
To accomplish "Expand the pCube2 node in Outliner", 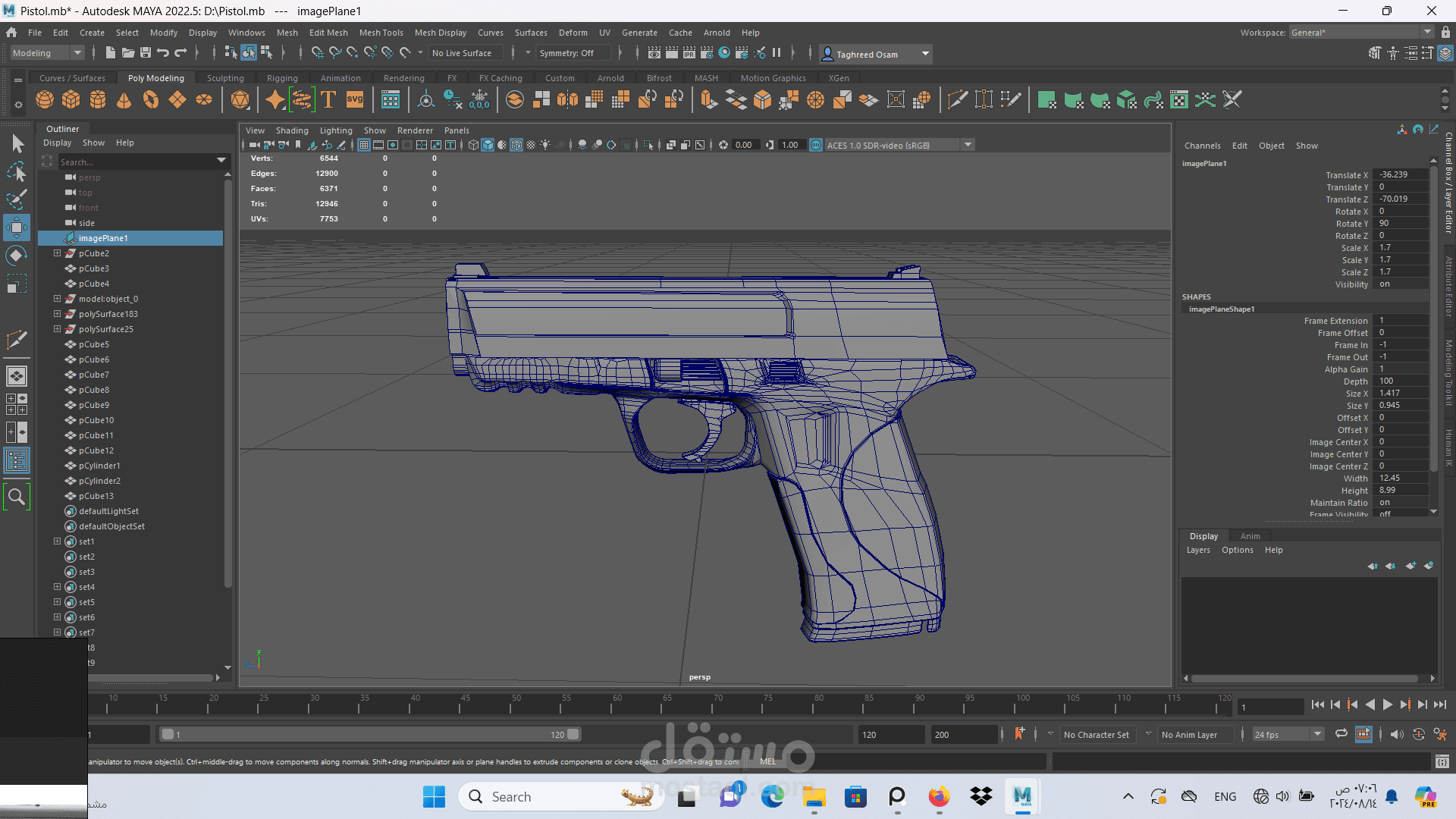I will 57,253.
